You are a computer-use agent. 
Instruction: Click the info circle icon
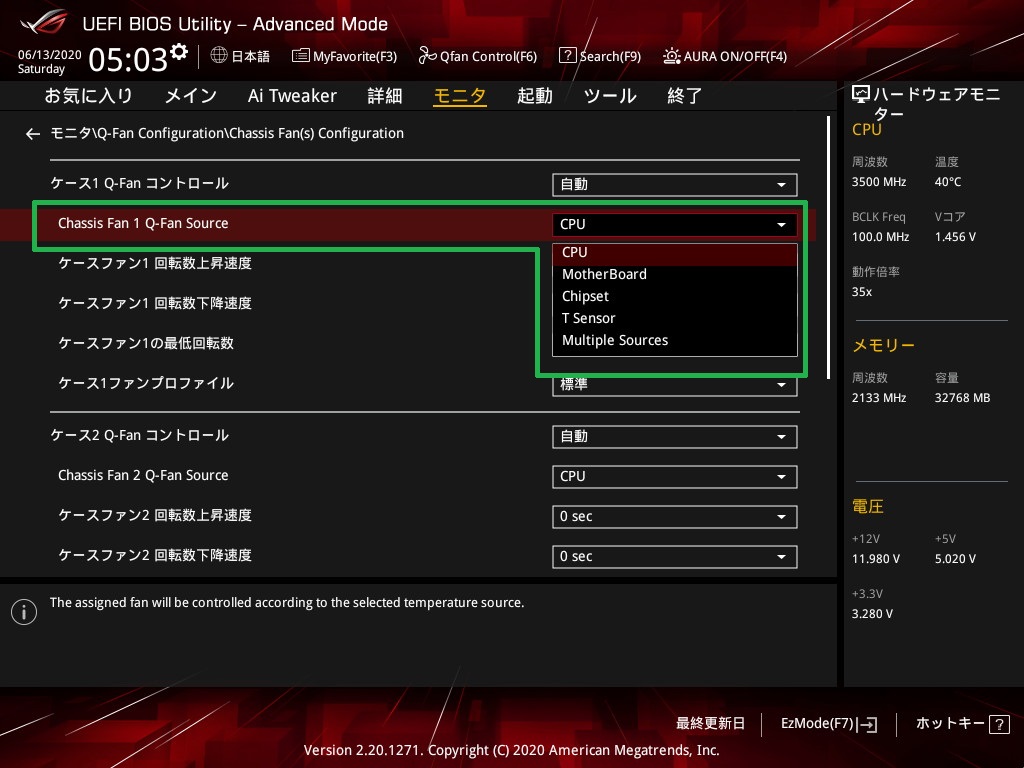(24, 612)
